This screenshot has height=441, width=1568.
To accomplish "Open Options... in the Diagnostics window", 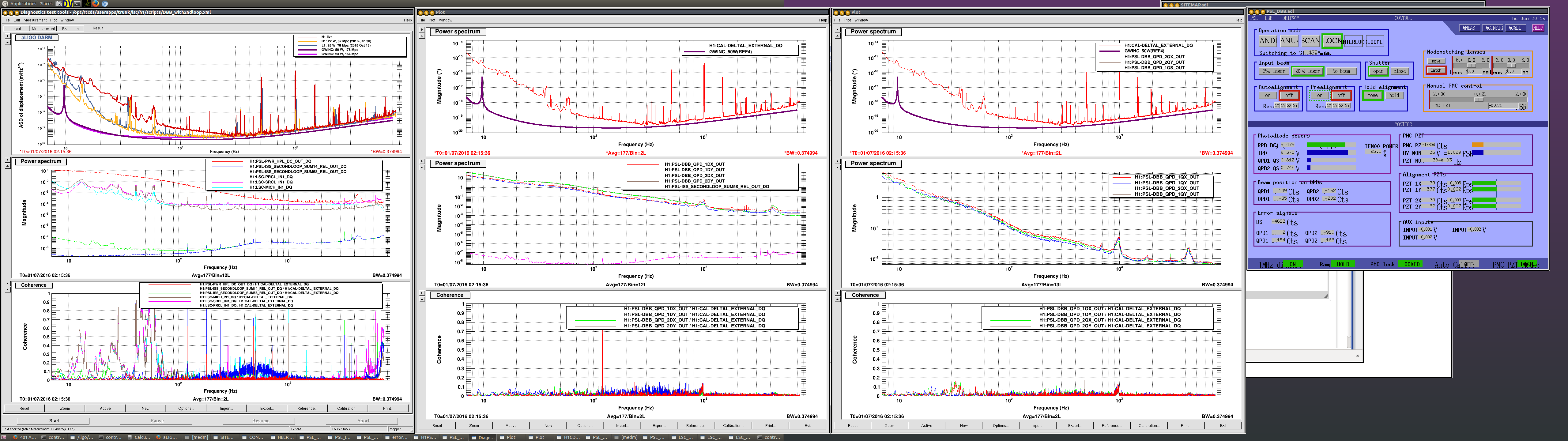I will point(186,408).
